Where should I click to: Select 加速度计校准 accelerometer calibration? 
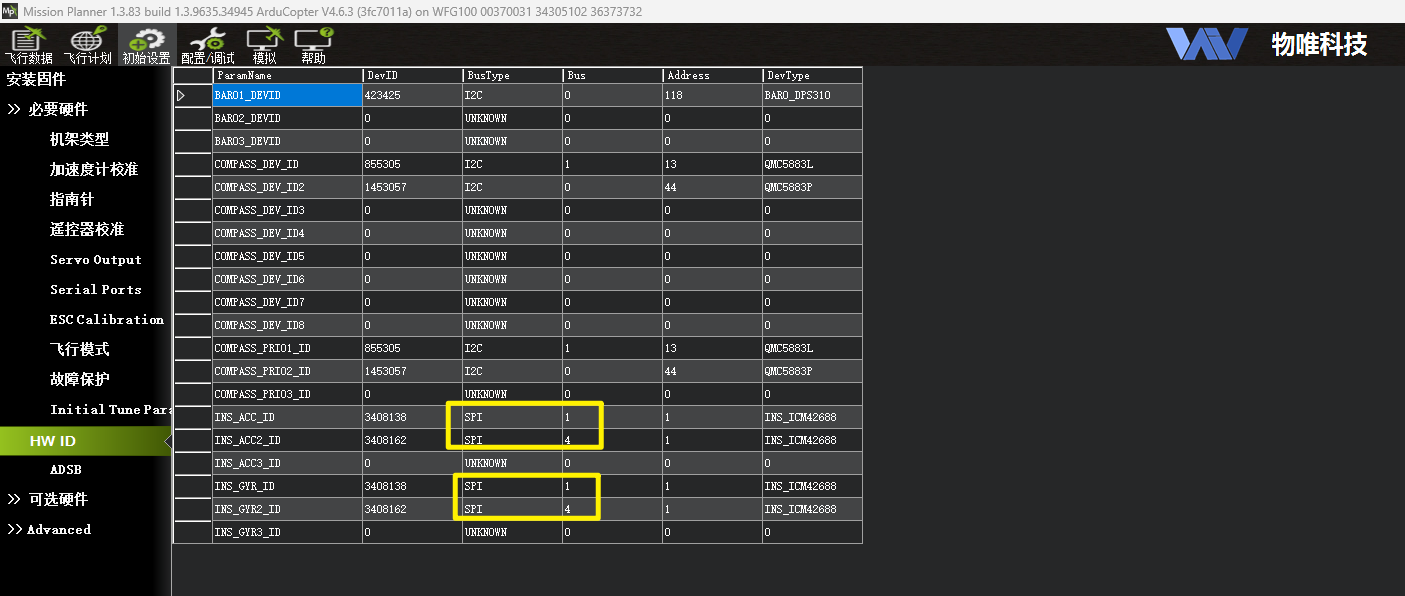pos(94,169)
